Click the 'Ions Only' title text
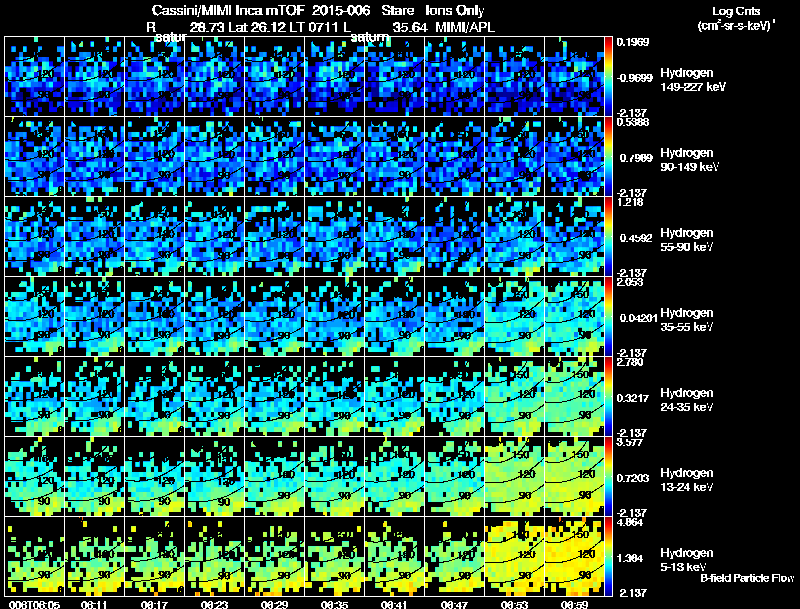800x609 pixels. 455,10
